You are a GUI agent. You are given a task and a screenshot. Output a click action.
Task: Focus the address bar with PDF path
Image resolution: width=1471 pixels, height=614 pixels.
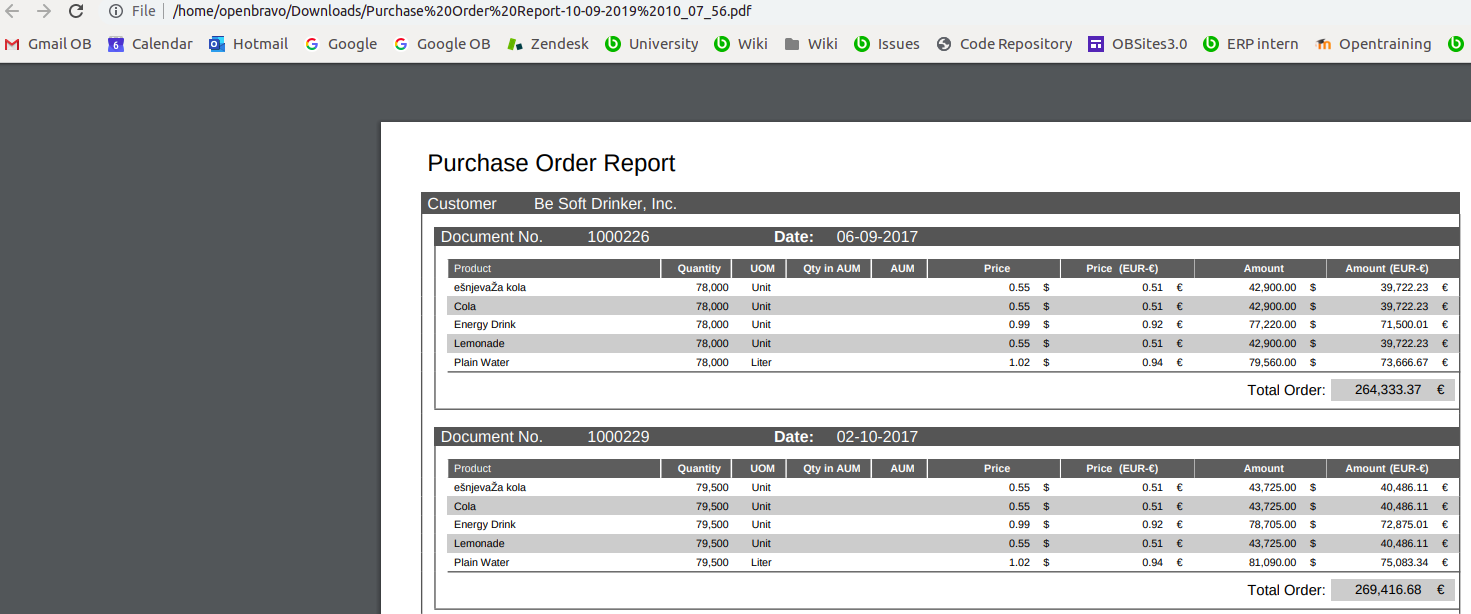(462, 11)
